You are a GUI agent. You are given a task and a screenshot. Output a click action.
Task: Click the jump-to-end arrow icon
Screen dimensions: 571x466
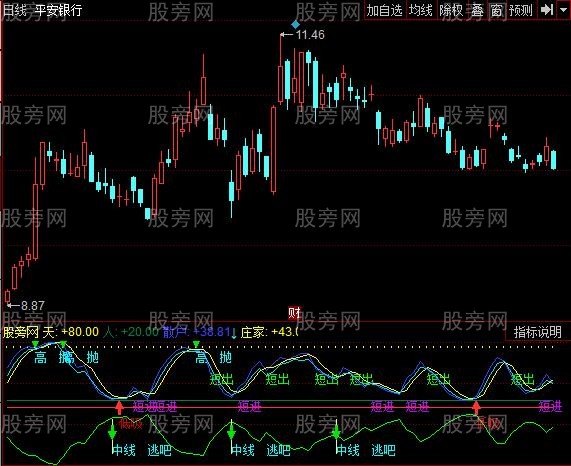(547, 10)
